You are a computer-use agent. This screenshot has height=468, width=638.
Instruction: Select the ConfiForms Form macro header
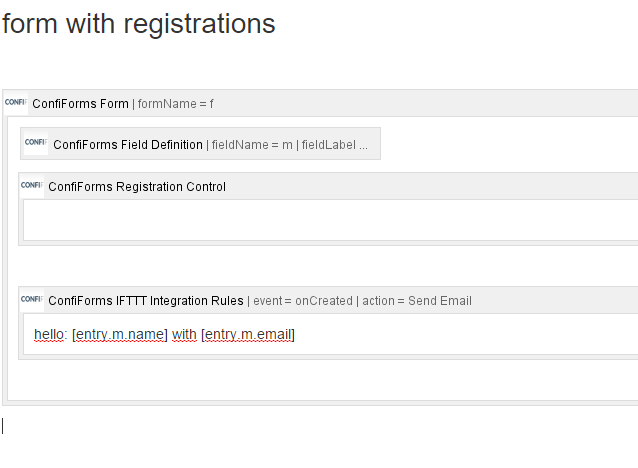pyautogui.click(x=321, y=103)
